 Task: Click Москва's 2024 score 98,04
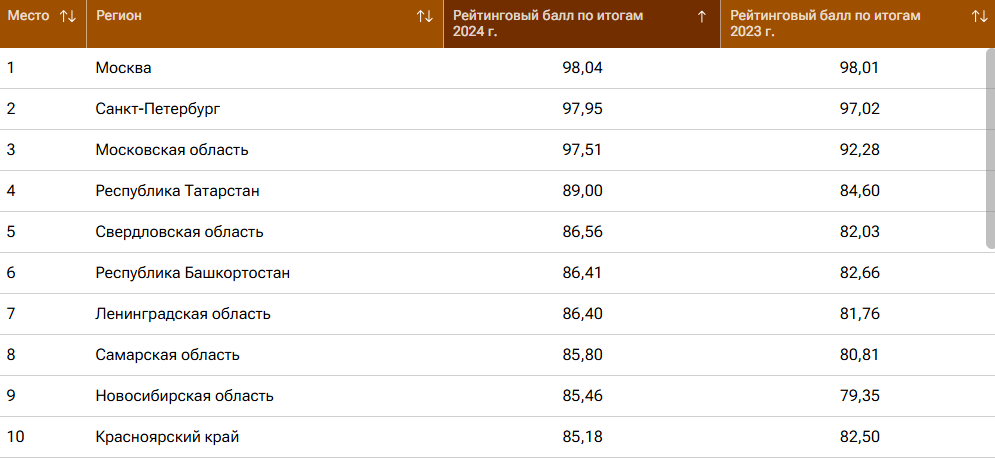[583, 68]
